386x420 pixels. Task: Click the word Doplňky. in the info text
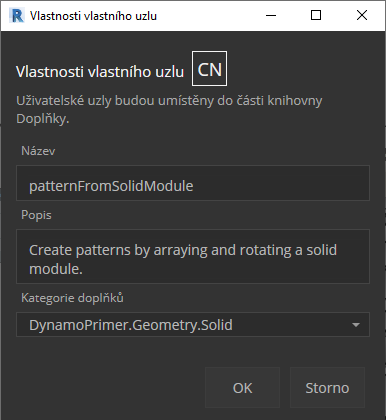[43, 119]
